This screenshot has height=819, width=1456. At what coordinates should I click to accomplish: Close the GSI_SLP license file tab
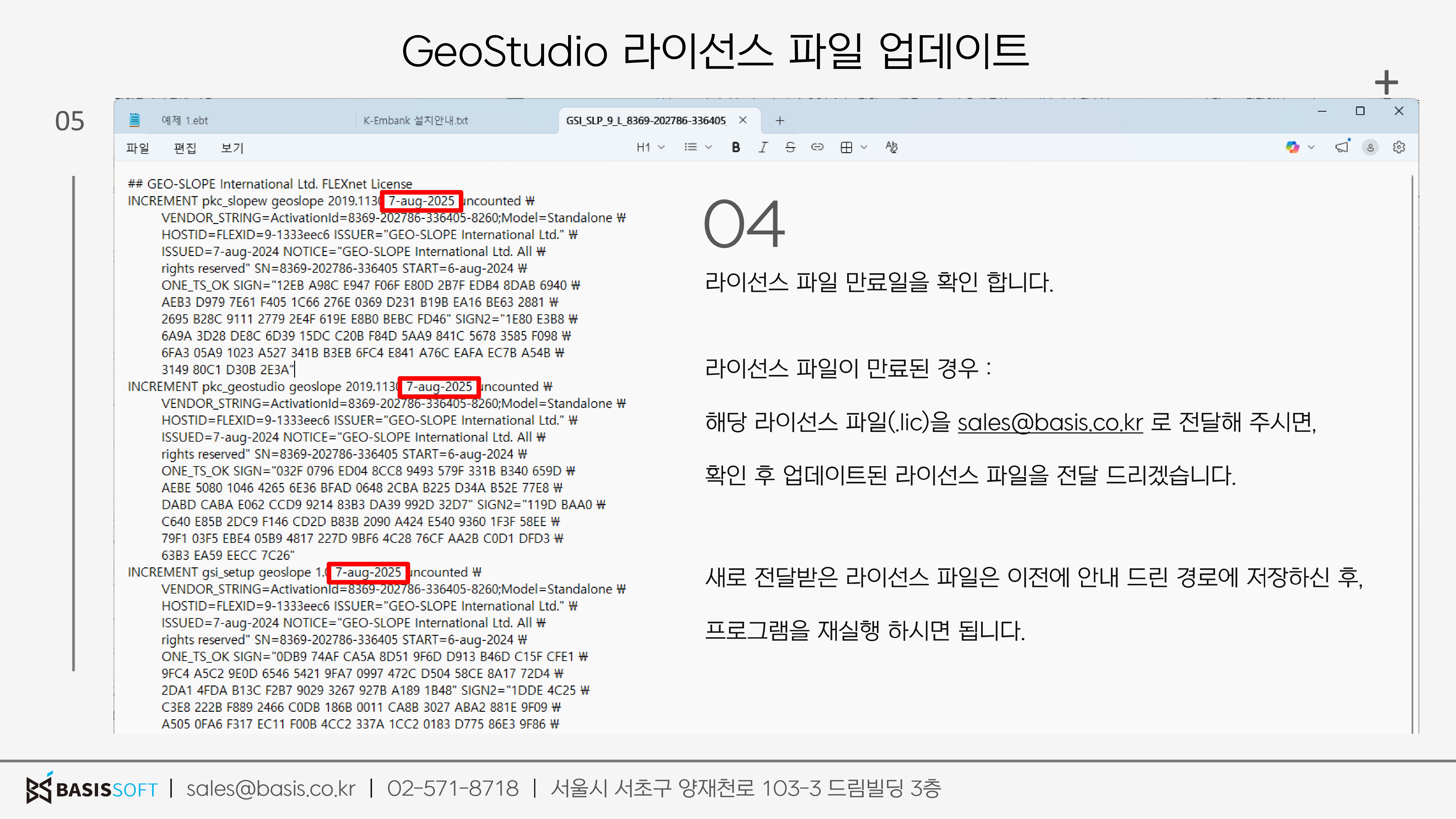tap(743, 120)
